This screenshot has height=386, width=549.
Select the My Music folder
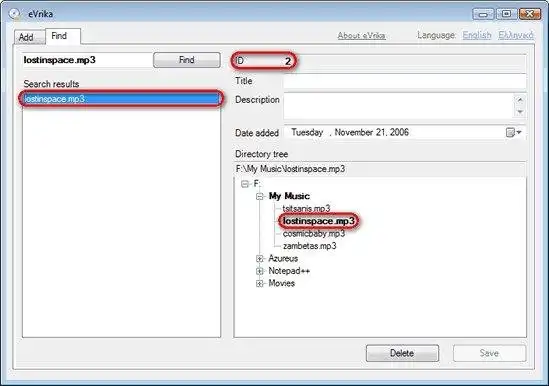(289, 196)
